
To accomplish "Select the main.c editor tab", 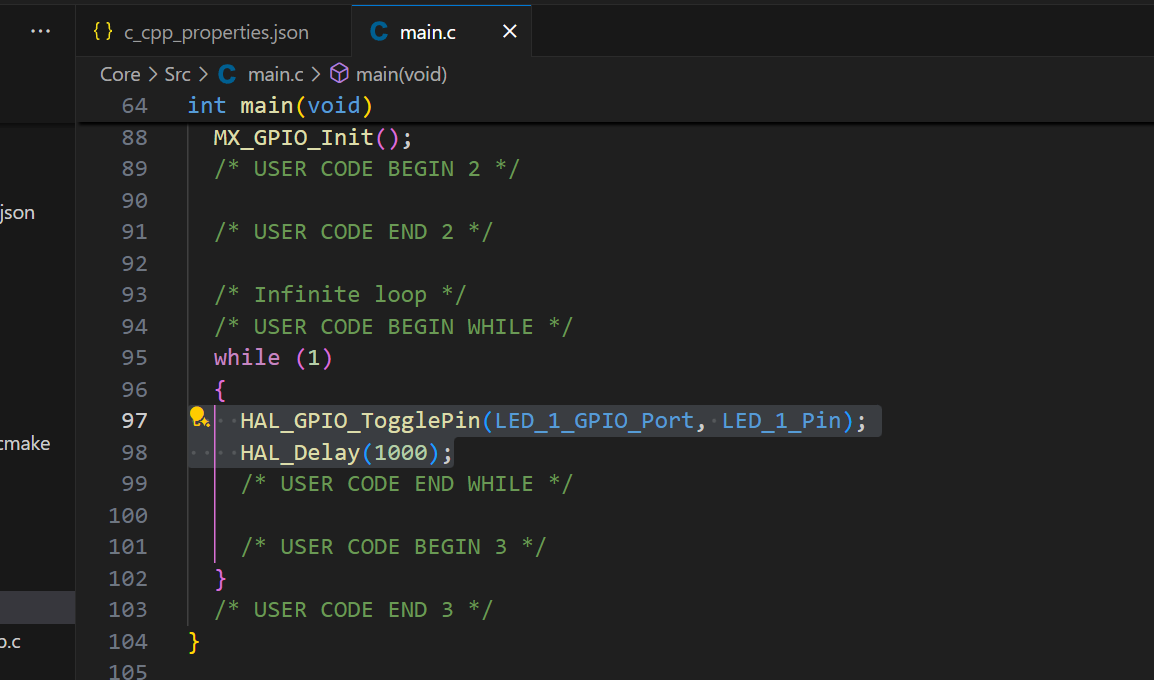I will [427, 32].
